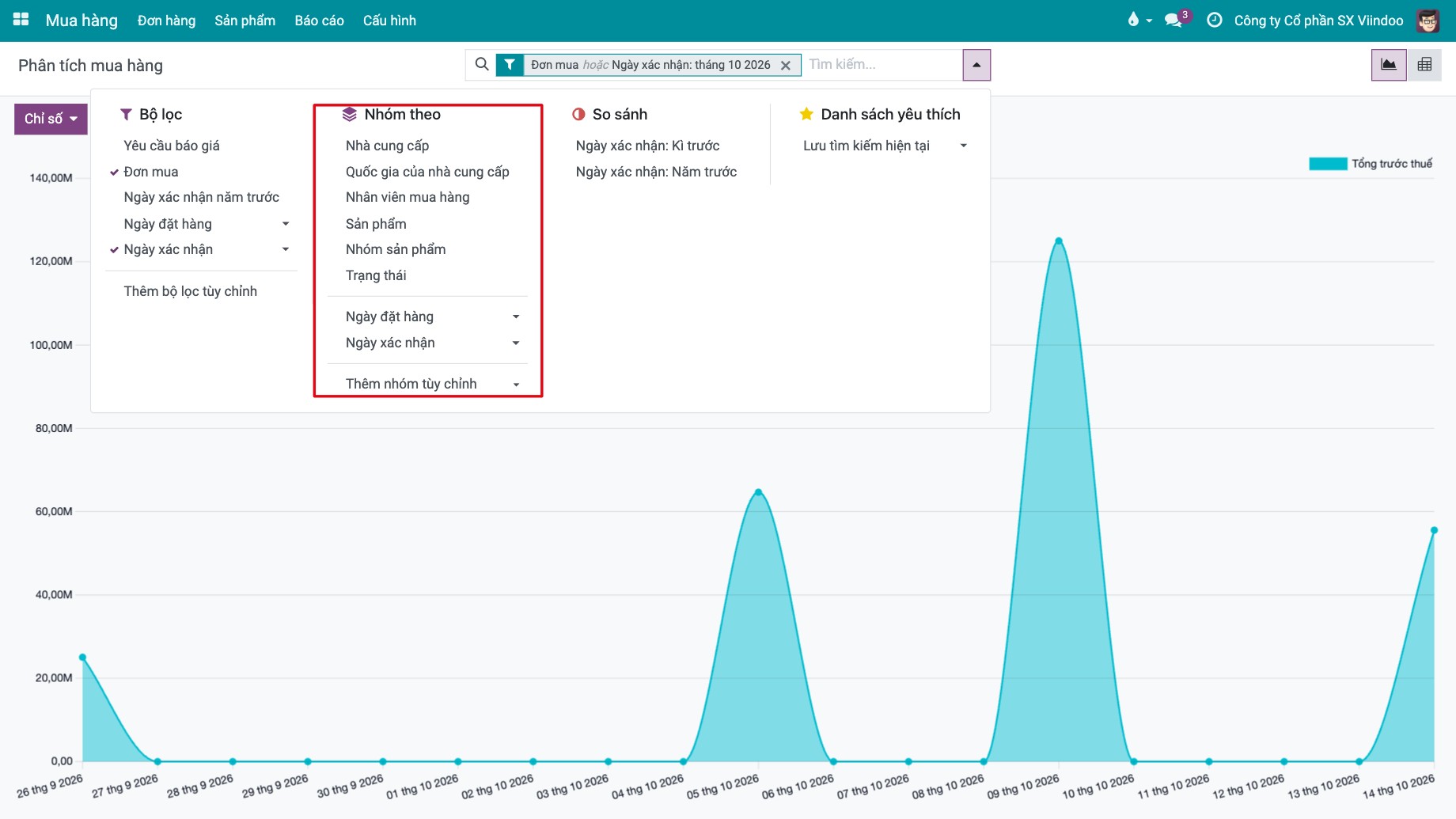The image size is (1456, 819).
Task: Click Thêm bộ lọc tùy chỉnh
Action: coord(190,291)
